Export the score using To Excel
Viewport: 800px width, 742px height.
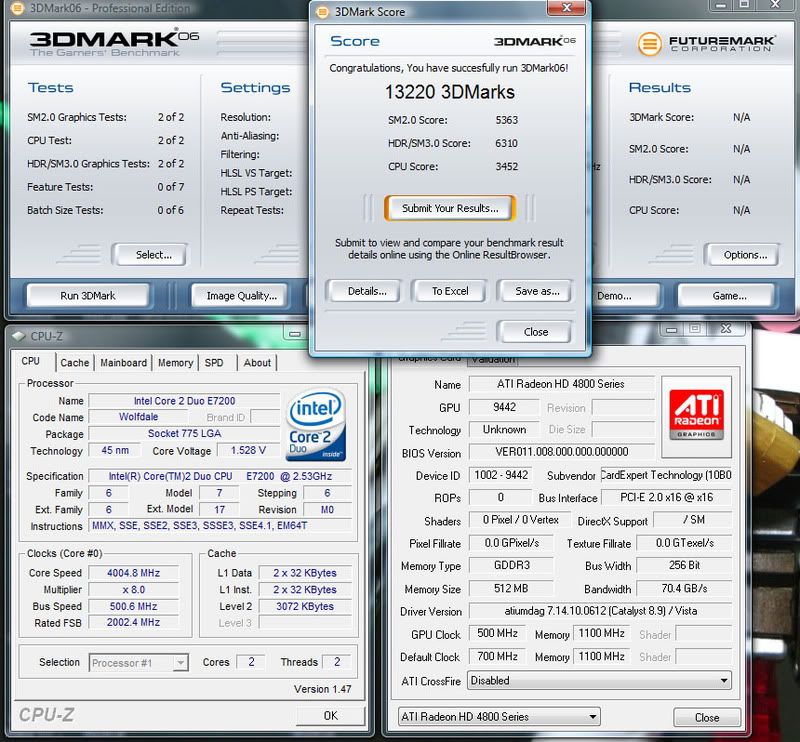coord(449,291)
